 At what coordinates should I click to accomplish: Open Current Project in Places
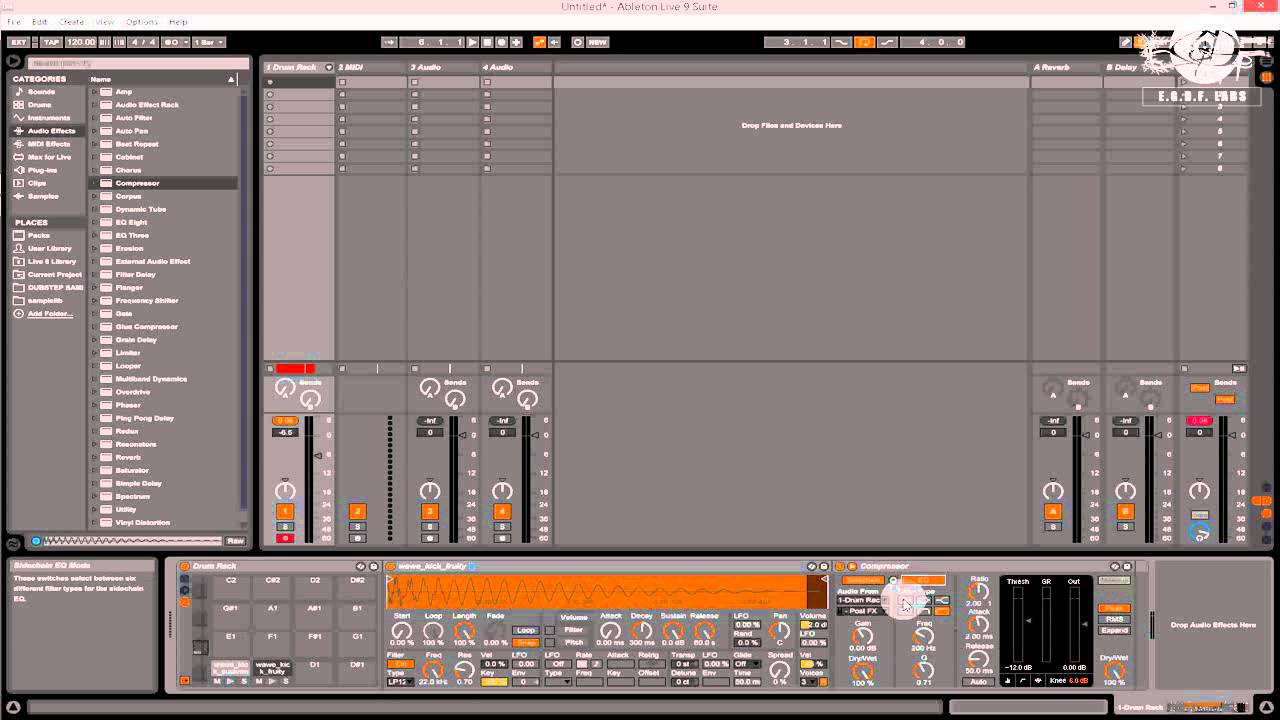[54, 274]
